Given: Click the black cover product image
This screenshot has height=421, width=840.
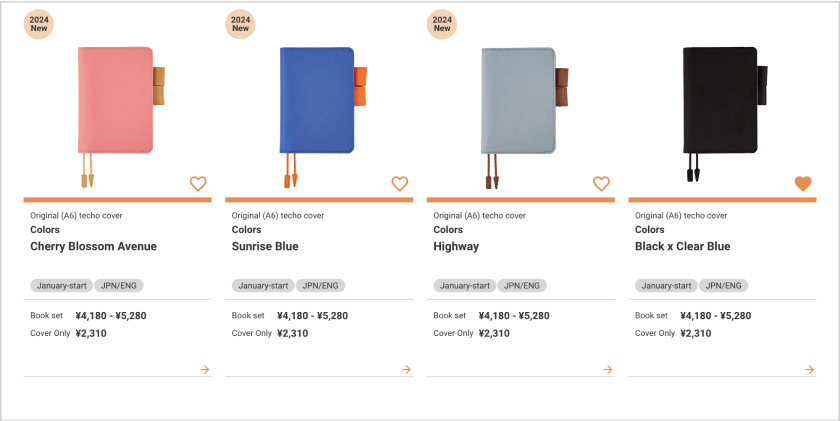Looking at the screenshot, I should coord(720,100).
